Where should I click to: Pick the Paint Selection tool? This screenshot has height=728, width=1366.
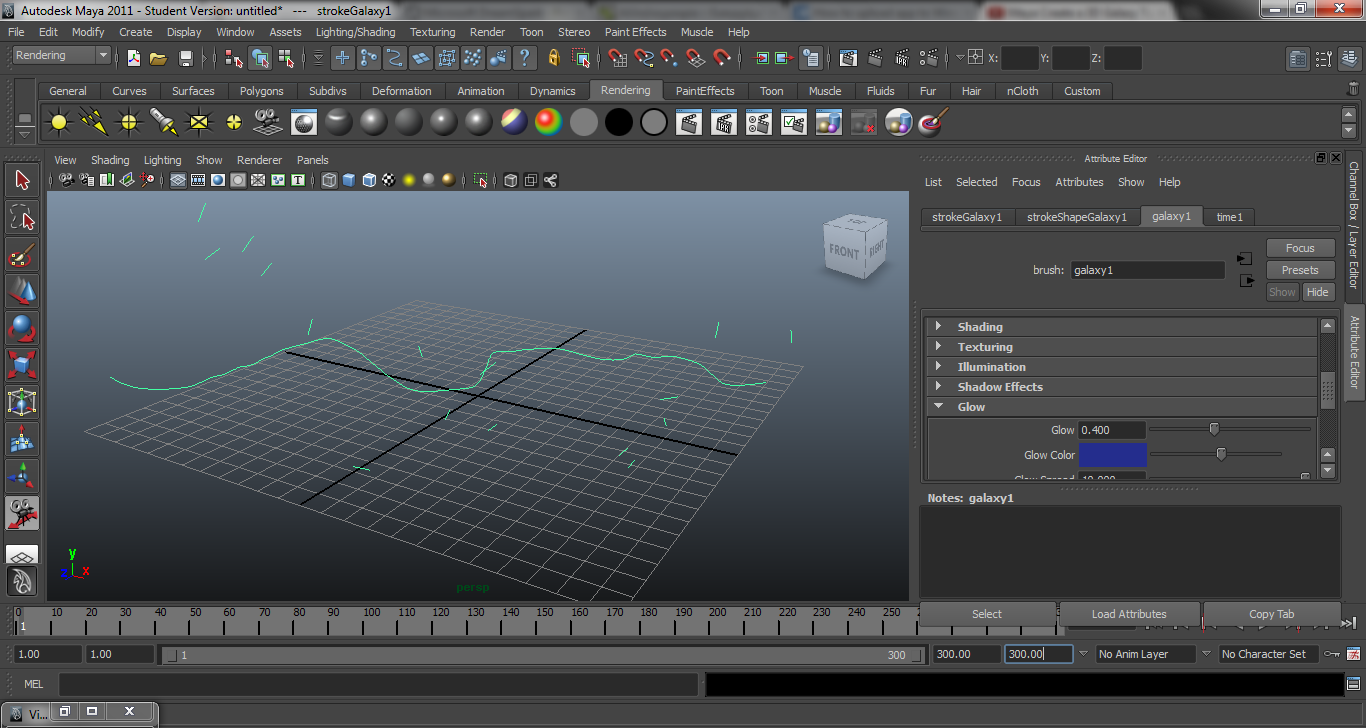(22, 254)
